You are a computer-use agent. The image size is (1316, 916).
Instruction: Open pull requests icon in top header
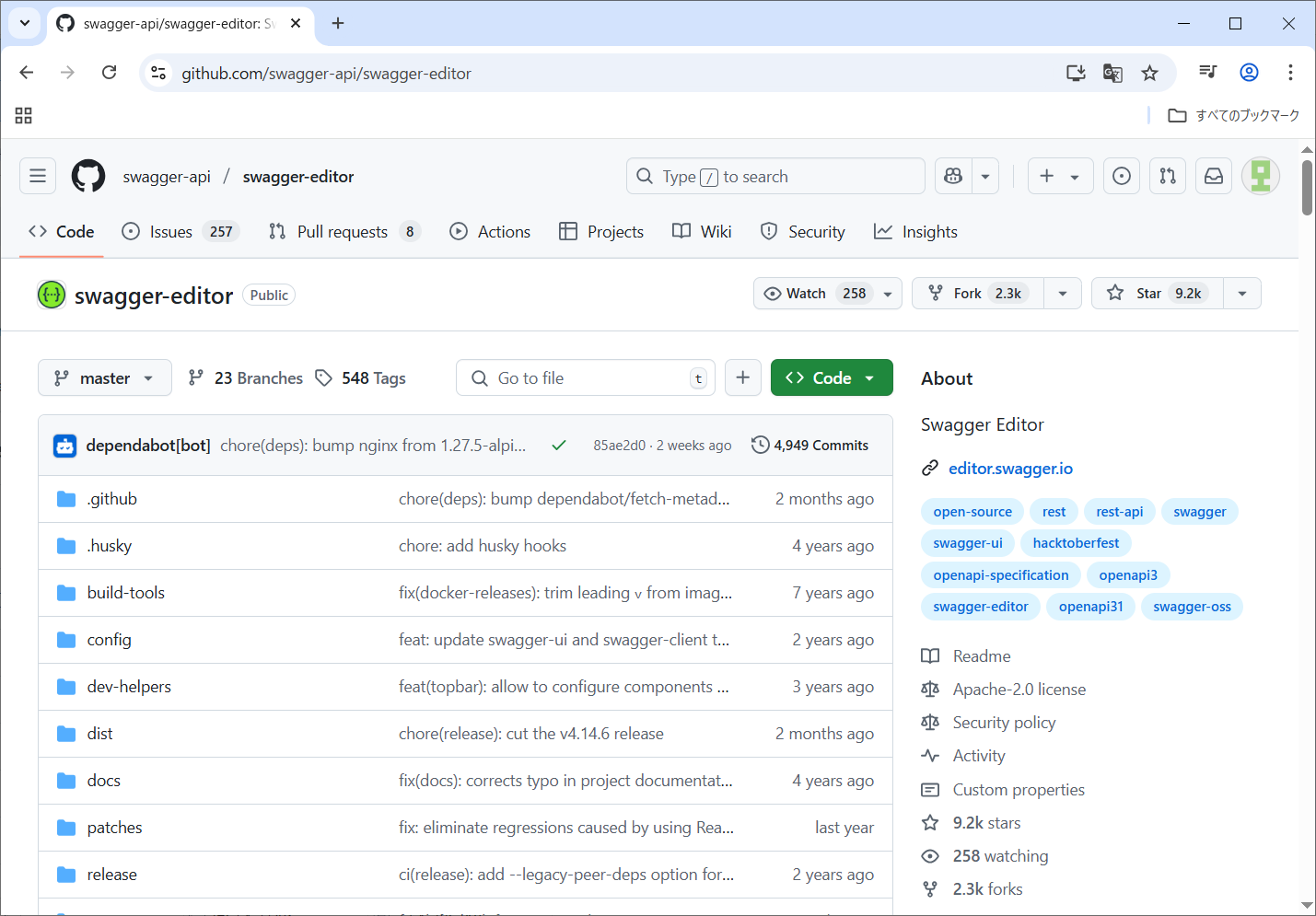pos(1168,176)
